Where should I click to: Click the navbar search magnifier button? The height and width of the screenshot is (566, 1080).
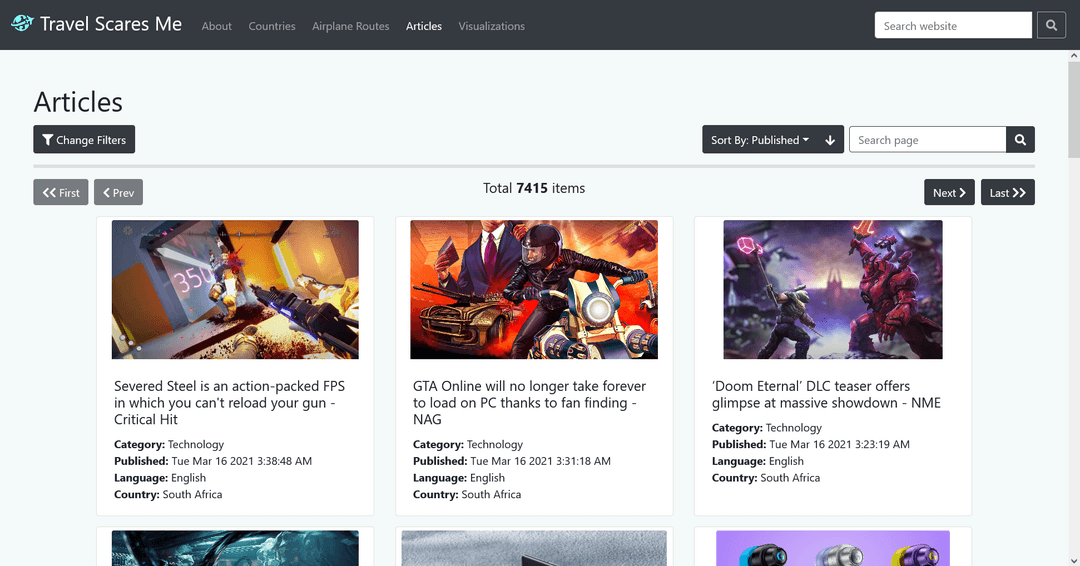(x=1051, y=25)
